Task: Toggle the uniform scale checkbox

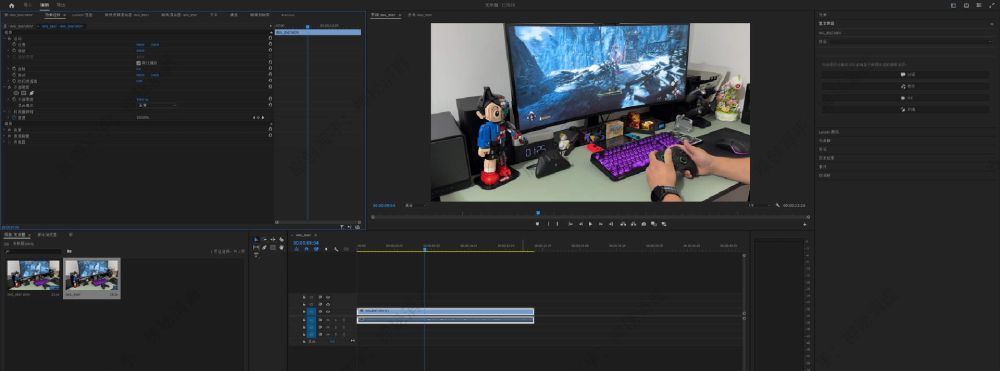Action: pos(138,63)
